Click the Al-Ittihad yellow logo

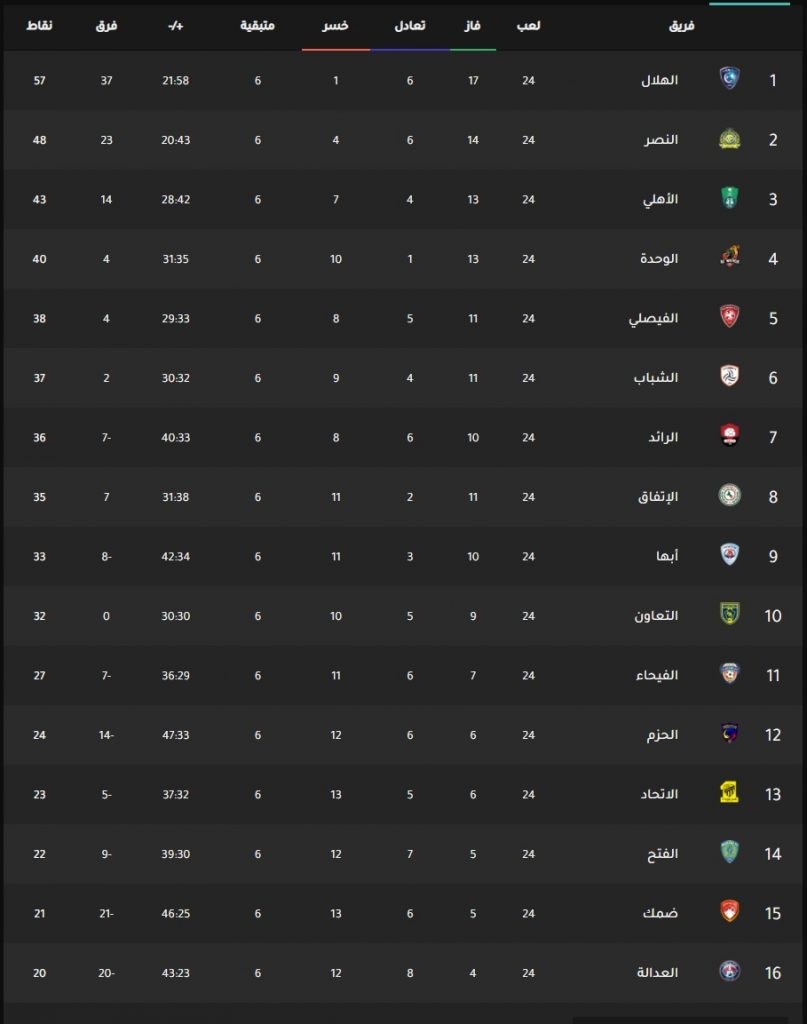click(x=729, y=793)
